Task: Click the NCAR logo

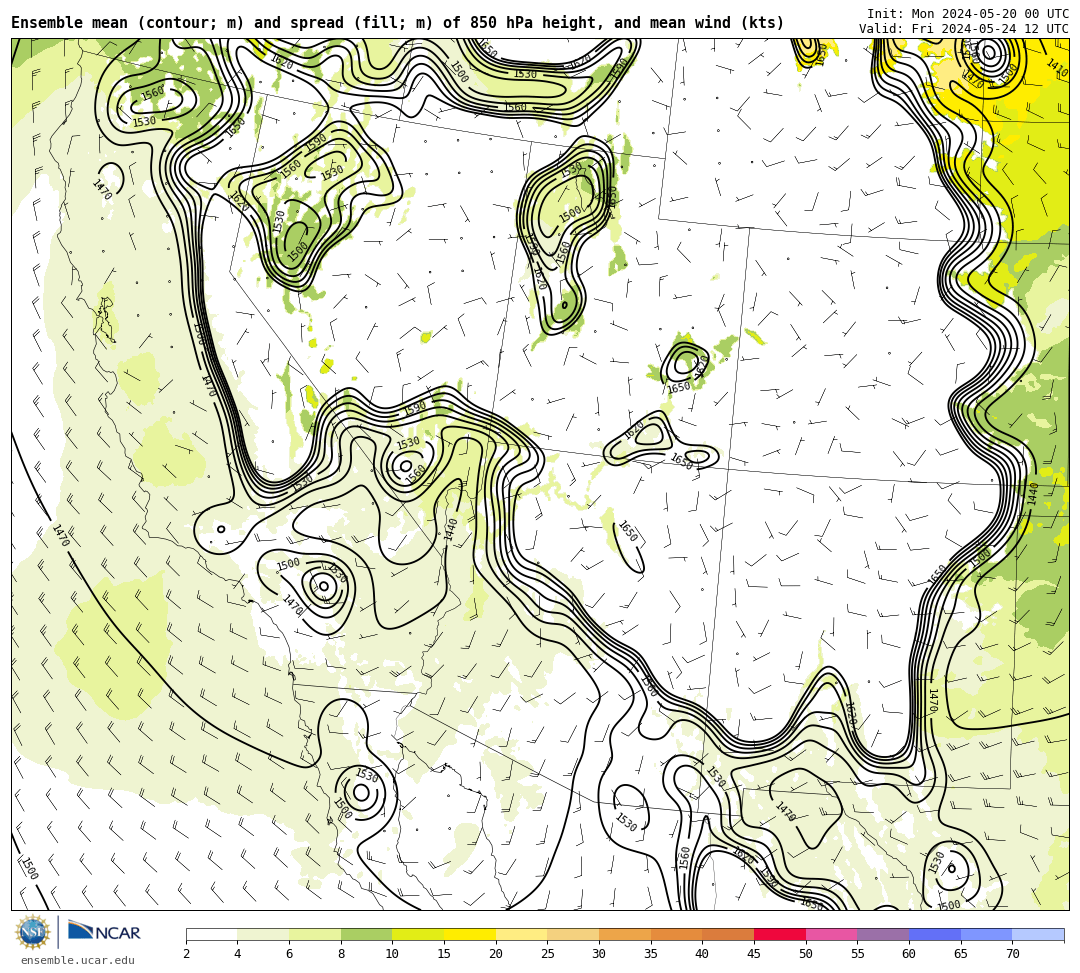Action: tap(104, 932)
